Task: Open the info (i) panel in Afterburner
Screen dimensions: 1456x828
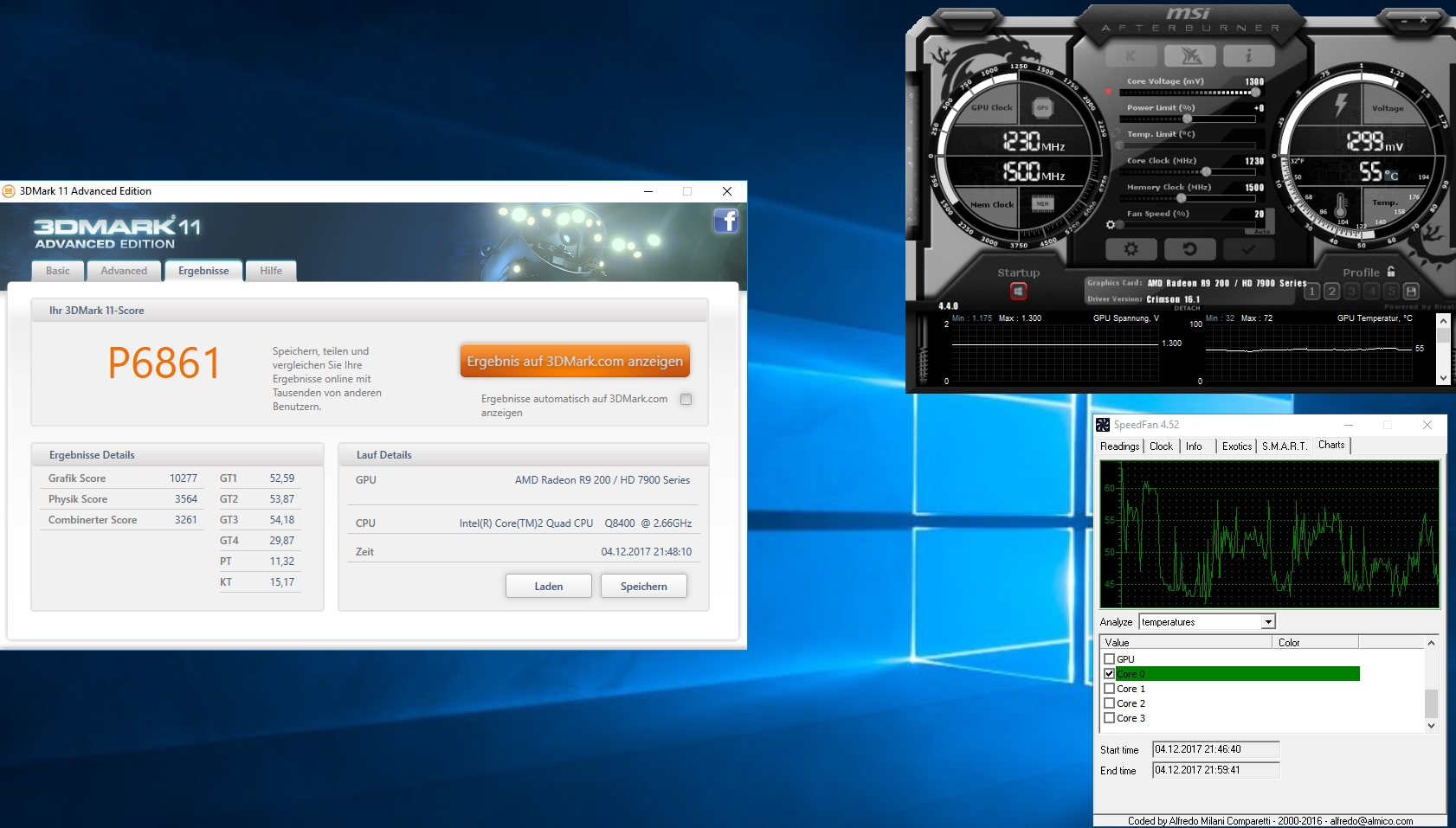Action: click(1248, 56)
